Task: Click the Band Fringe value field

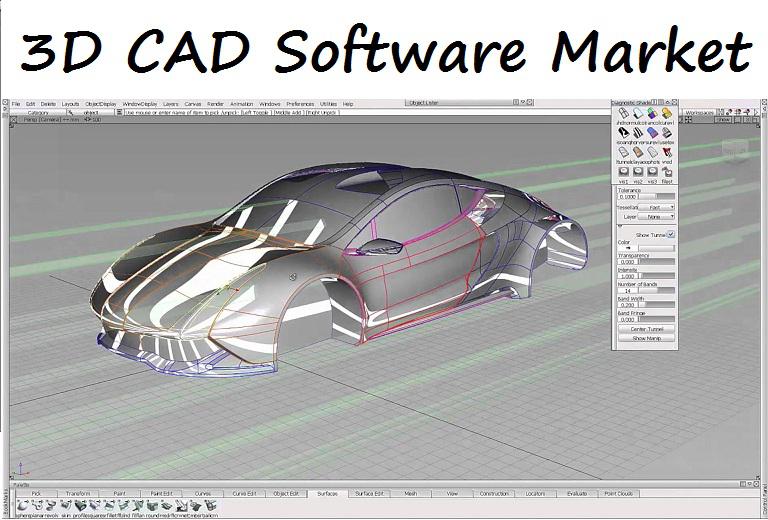Action: [x=628, y=319]
